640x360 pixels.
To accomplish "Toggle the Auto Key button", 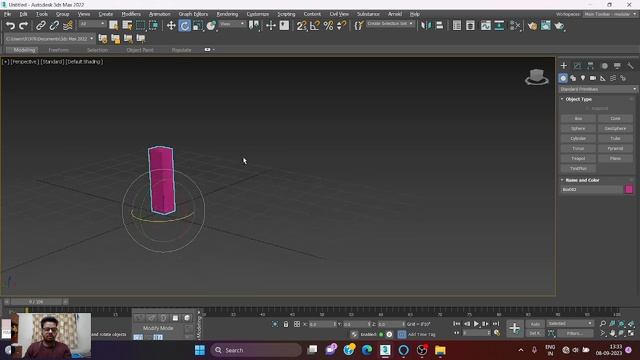I will click(x=535, y=324).
